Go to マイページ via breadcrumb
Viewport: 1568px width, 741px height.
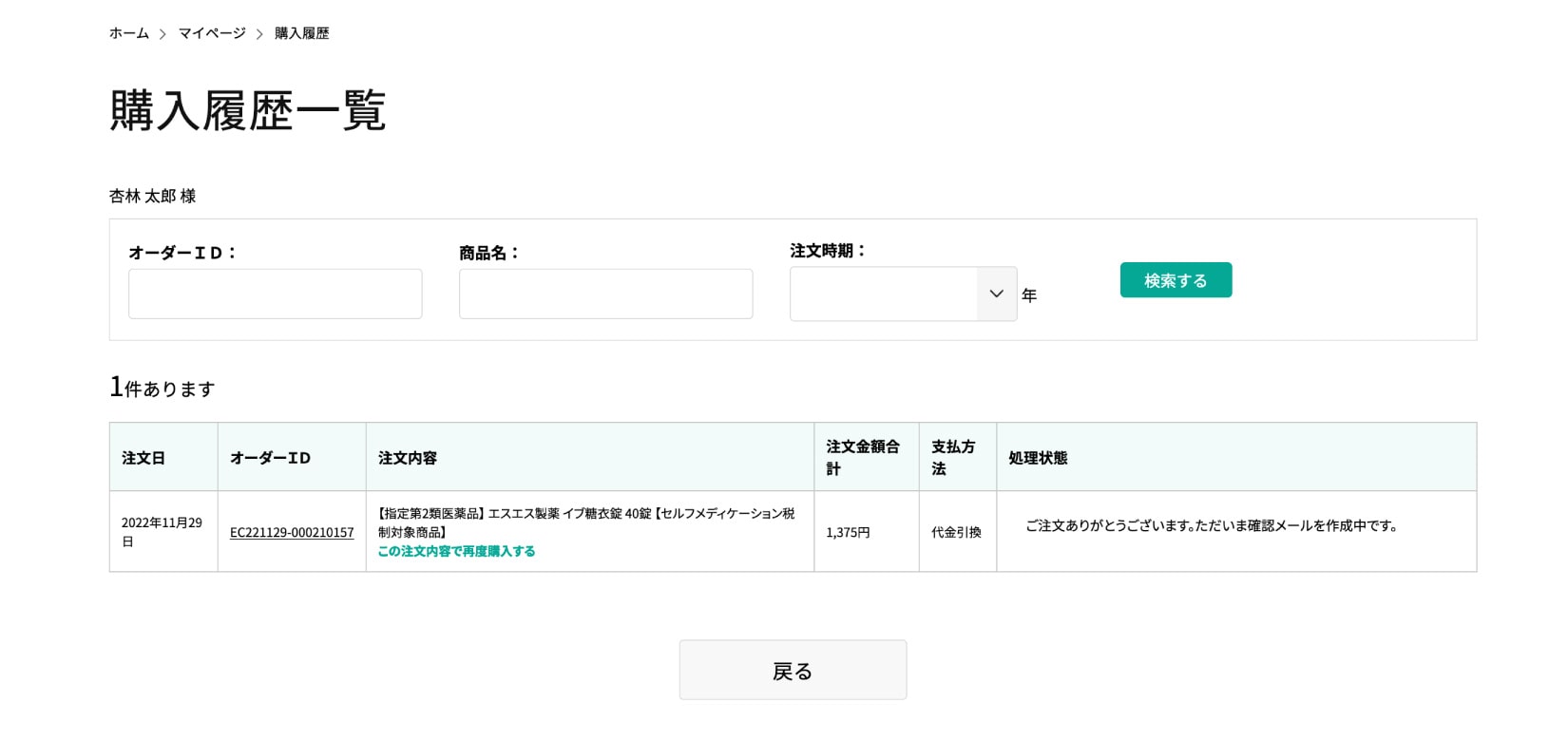coord(212,33)
